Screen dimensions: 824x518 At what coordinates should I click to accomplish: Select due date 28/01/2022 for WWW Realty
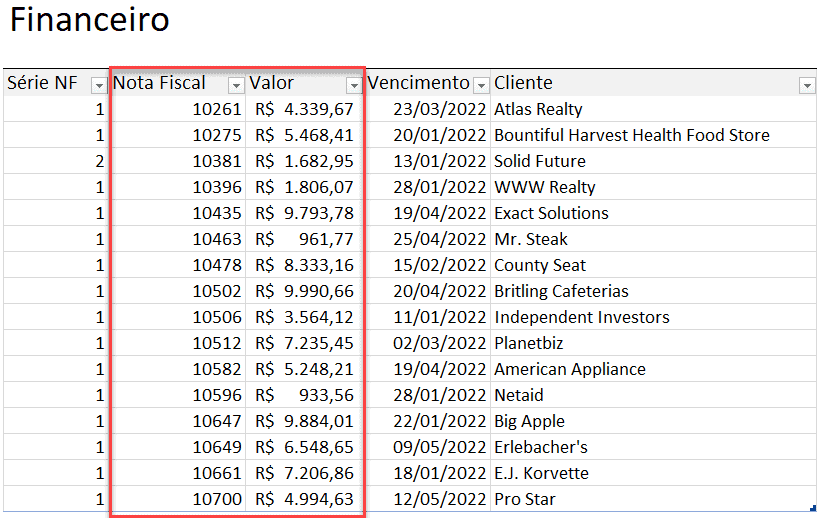(428, 187)
